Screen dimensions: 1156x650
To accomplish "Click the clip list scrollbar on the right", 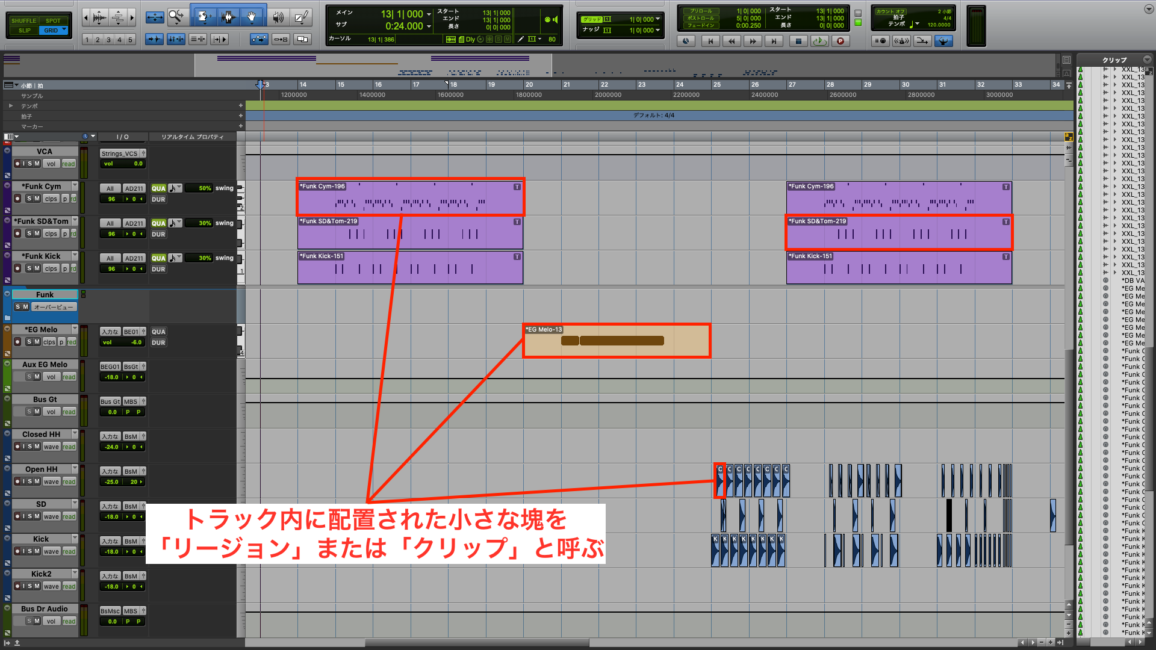I will (1150, 200).
